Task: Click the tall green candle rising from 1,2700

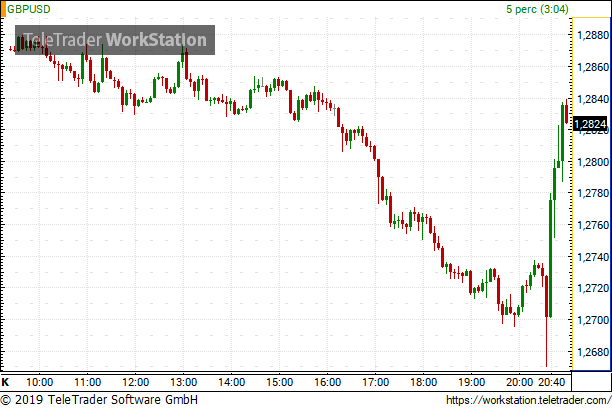Action: pos(550,255)
